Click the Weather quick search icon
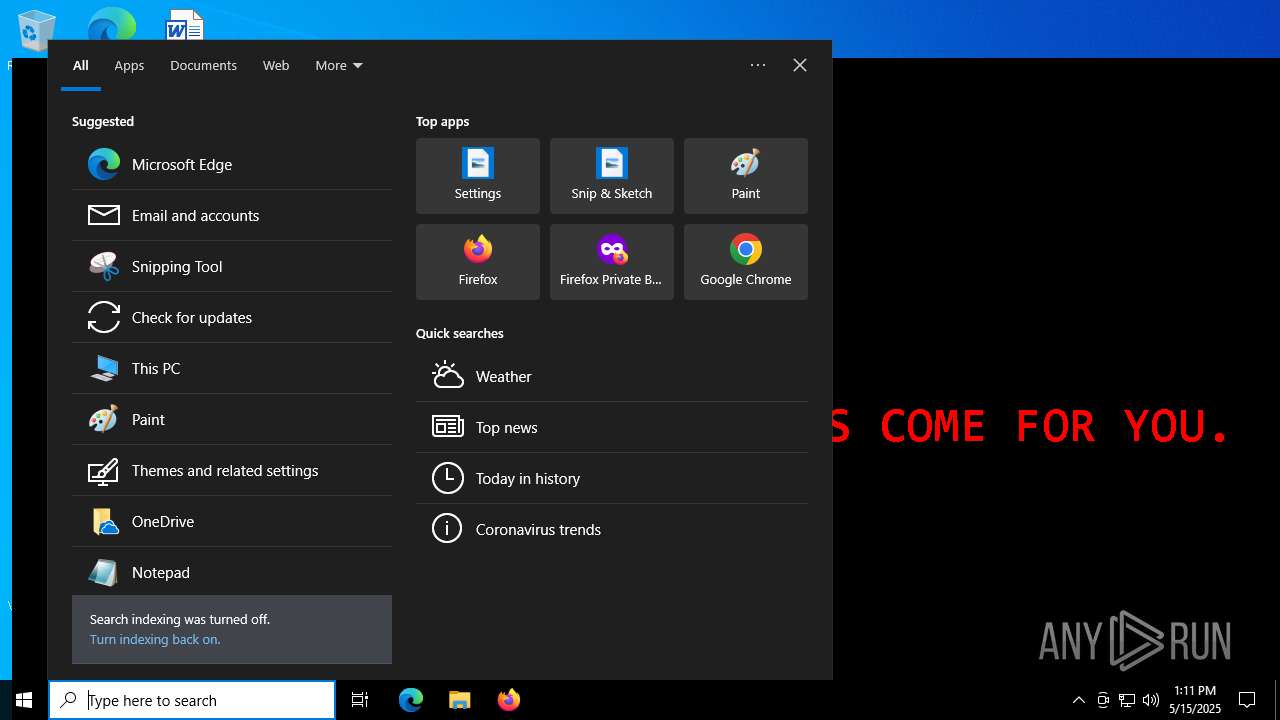 [448, 376]
